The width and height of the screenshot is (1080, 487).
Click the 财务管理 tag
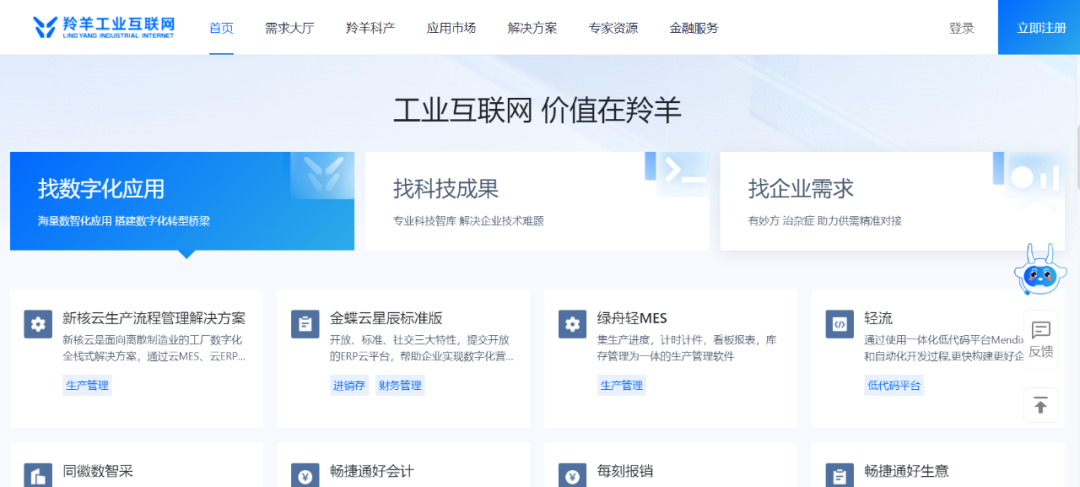click(x=399, y=386)
